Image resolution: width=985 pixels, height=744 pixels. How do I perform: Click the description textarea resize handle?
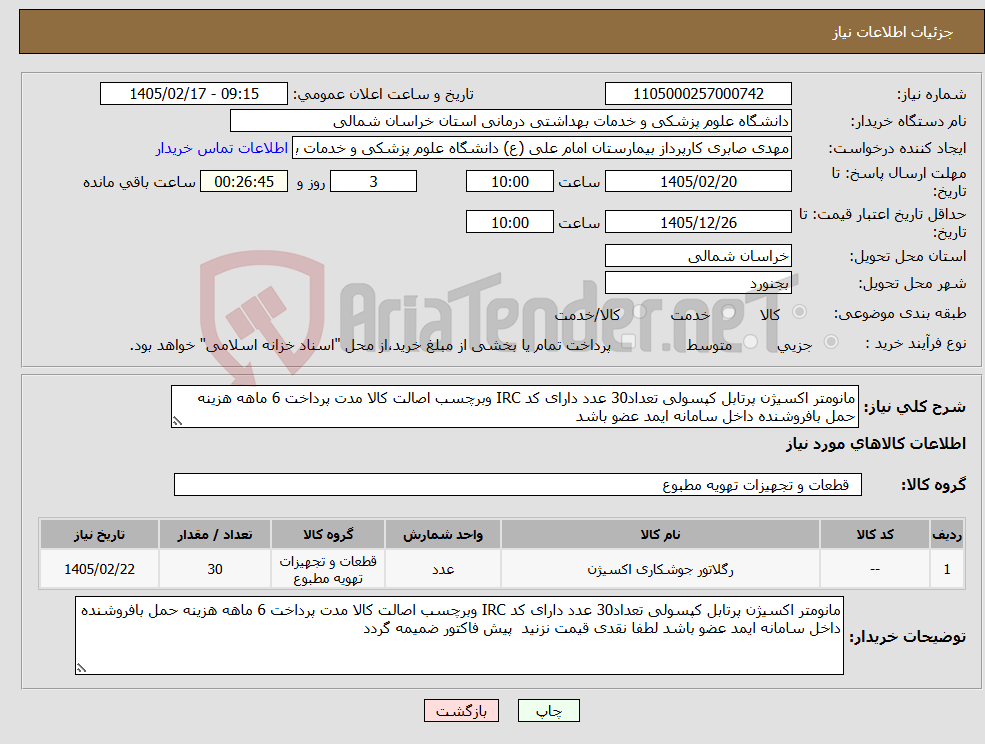(177, 422)
